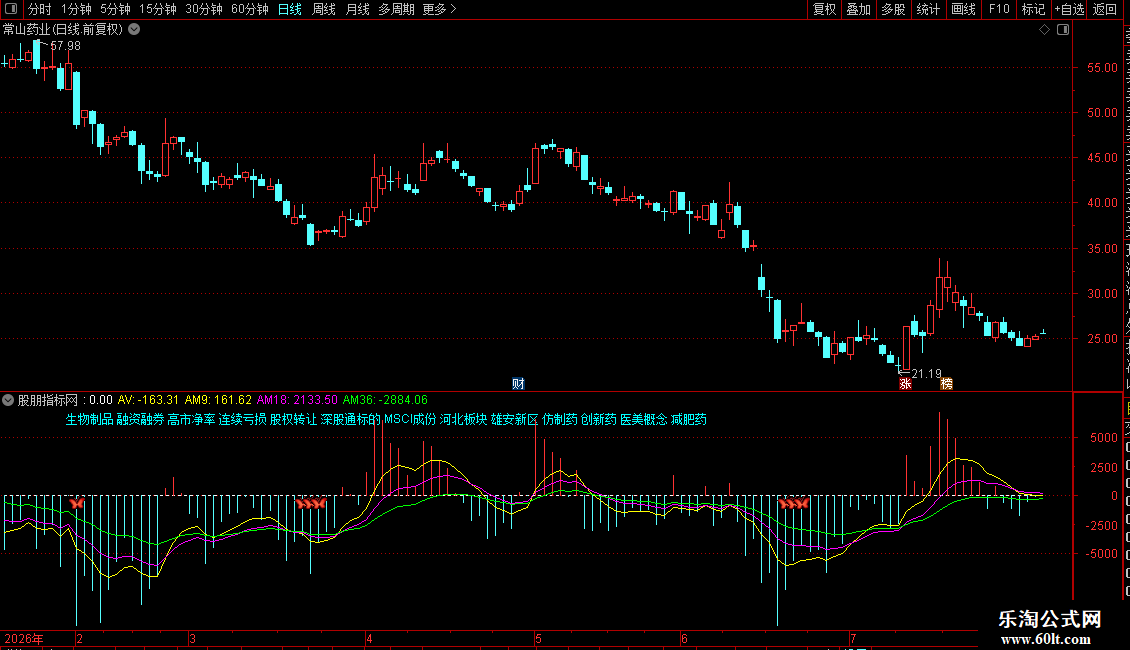
Task: Open the MSCI成份 tag
Action: (410, 419)
